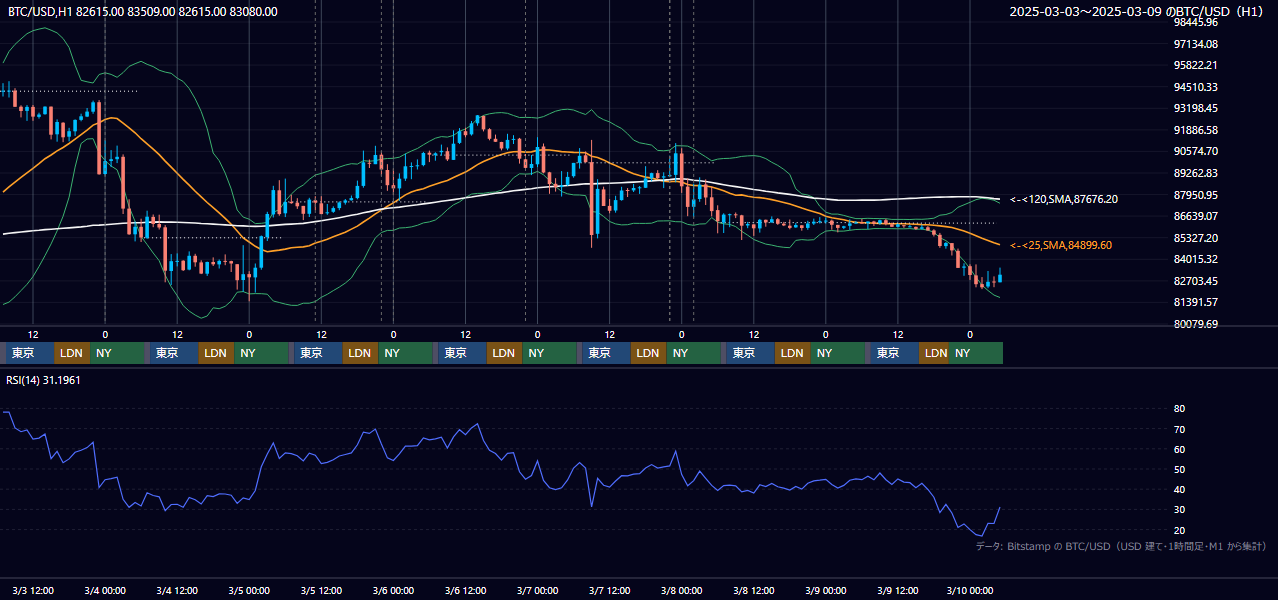Image resolution: width=1278 pixels, height=600 pixels.
Task: Click the BTC/USD,H1 OHLC header text
Action: (143, 12)
